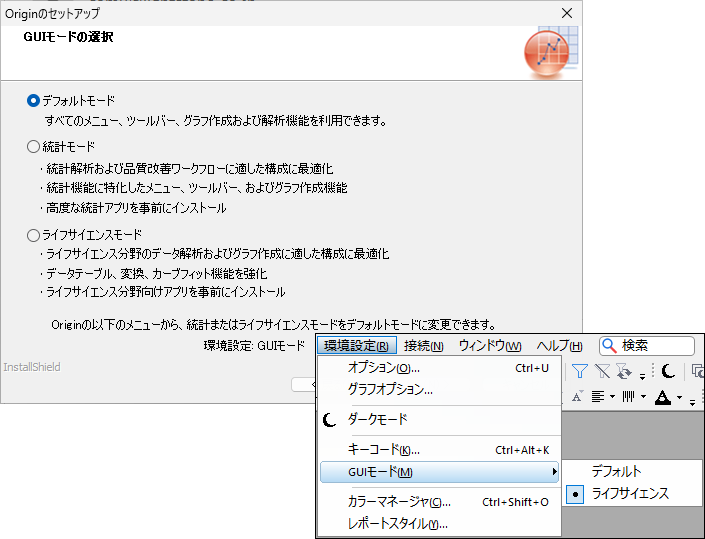Choose オプション(O)... from the menu
The image size is (705, 539).
tap(440, 368)
